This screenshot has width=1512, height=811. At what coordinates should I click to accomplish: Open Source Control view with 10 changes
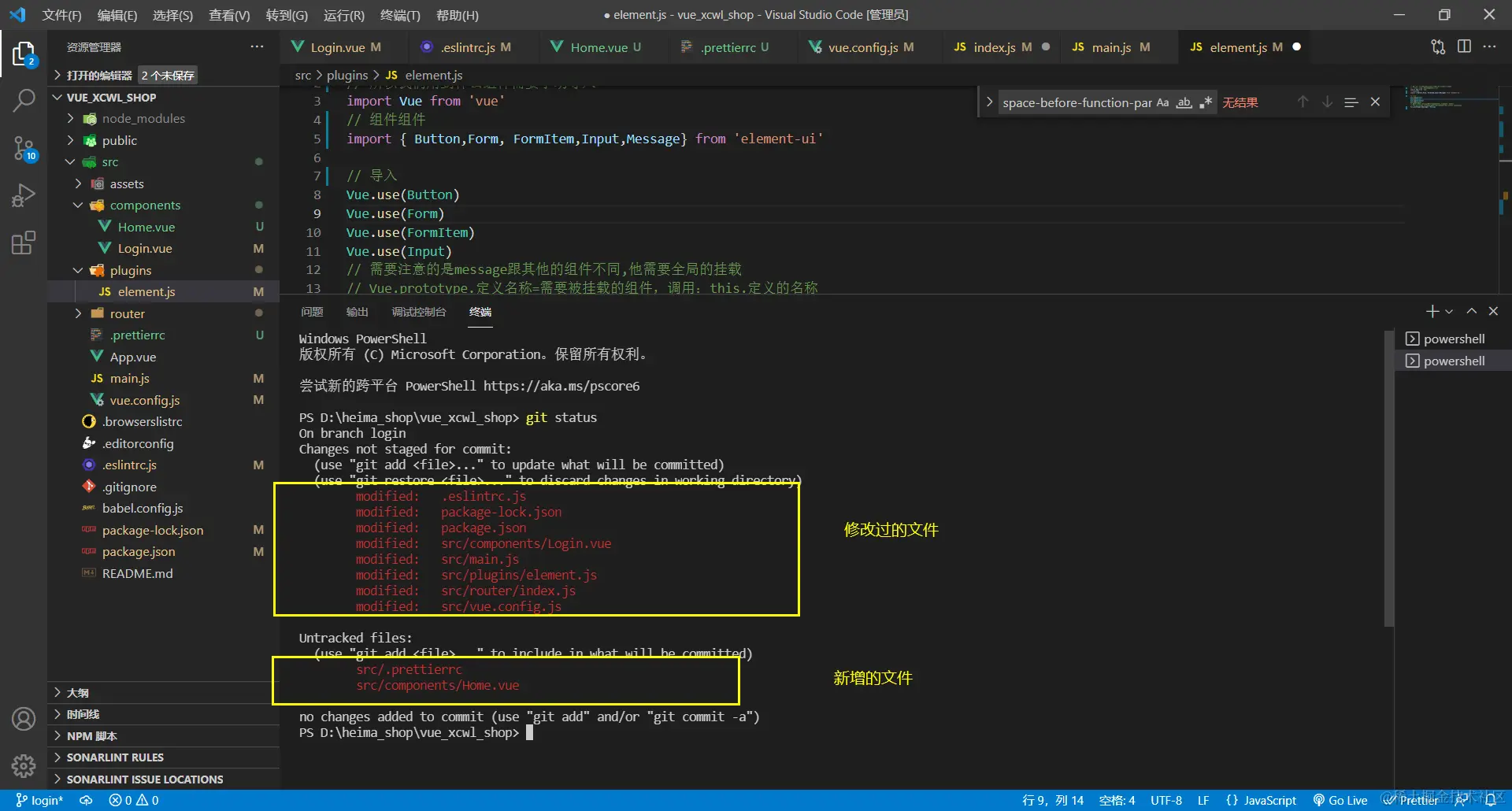pyautogui.click(x=24, y=148)
